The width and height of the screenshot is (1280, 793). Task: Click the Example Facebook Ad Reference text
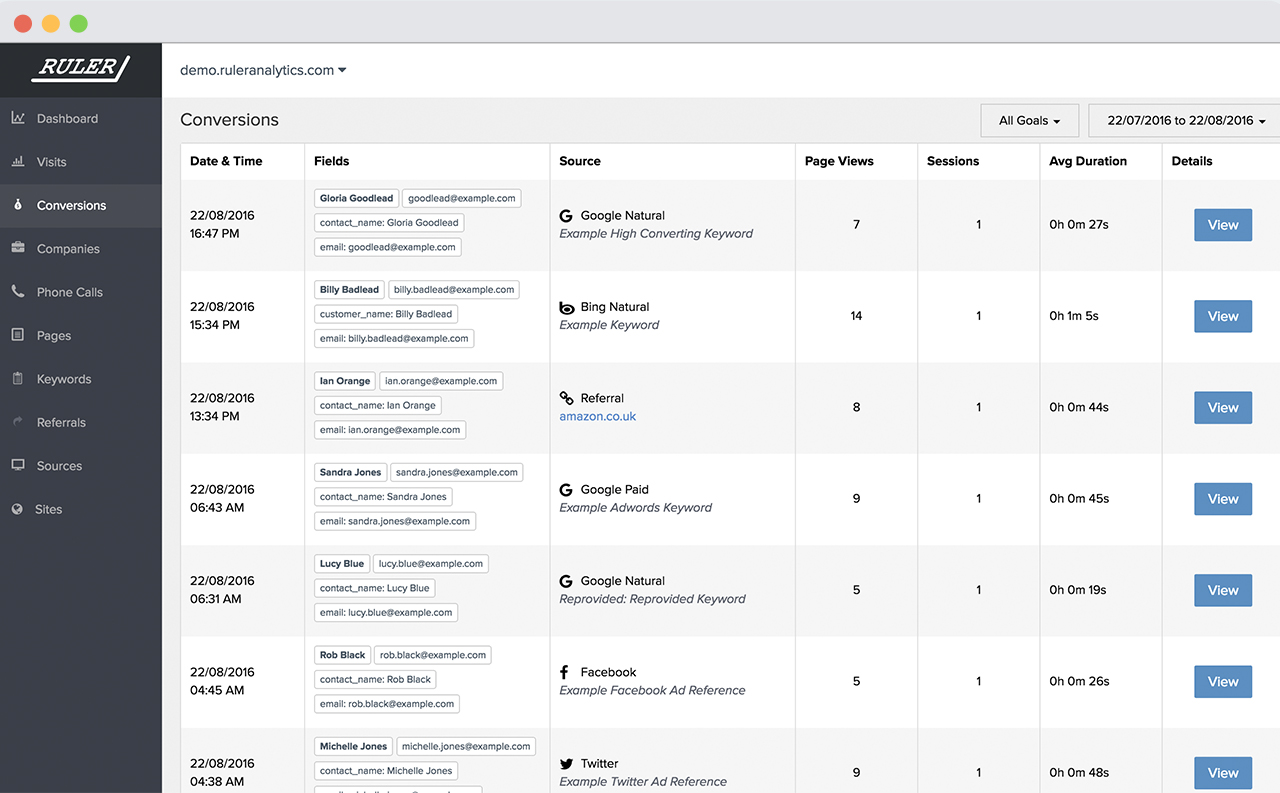click(652, 691)
